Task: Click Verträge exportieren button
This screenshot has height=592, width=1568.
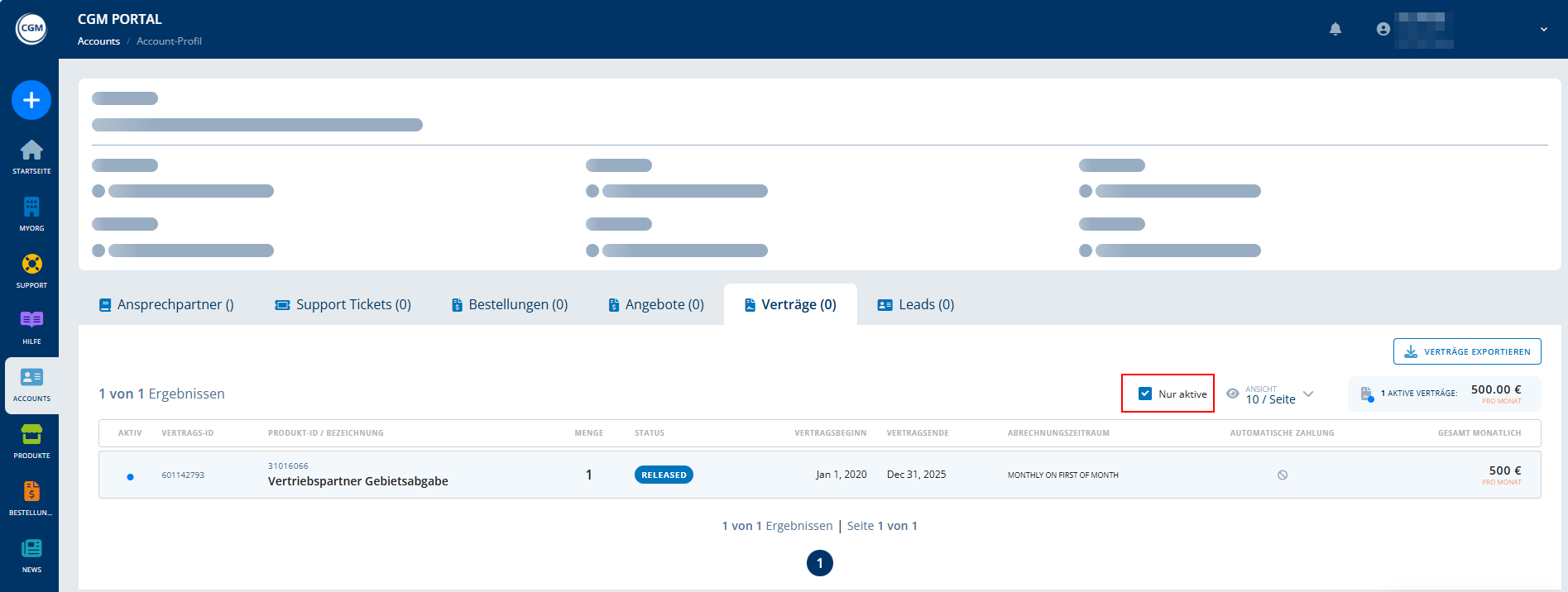Action: (x=1467, y=351)
